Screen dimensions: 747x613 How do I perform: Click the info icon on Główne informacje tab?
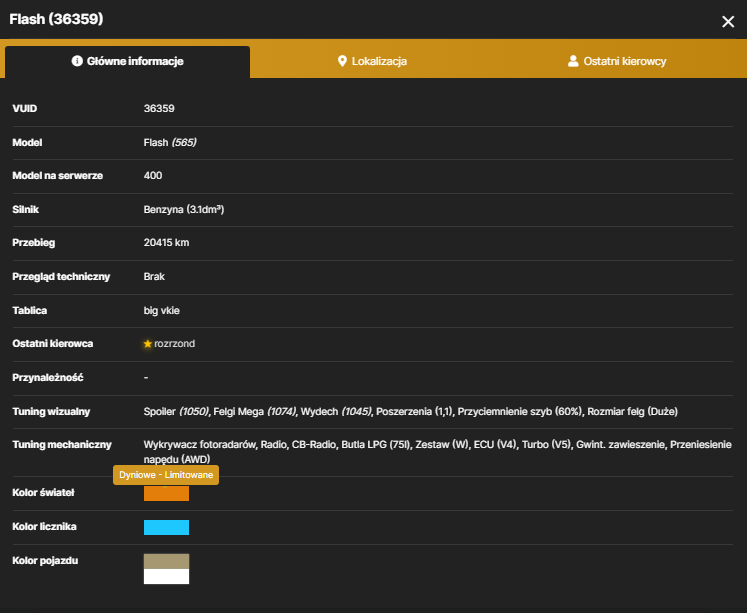(77, 61)
